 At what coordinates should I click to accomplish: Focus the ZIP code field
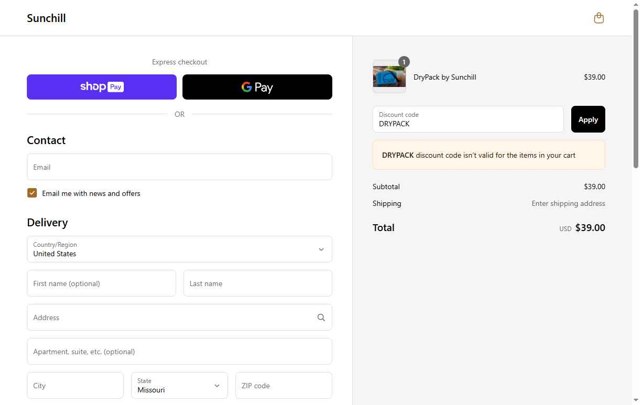[x=284, y=385]
